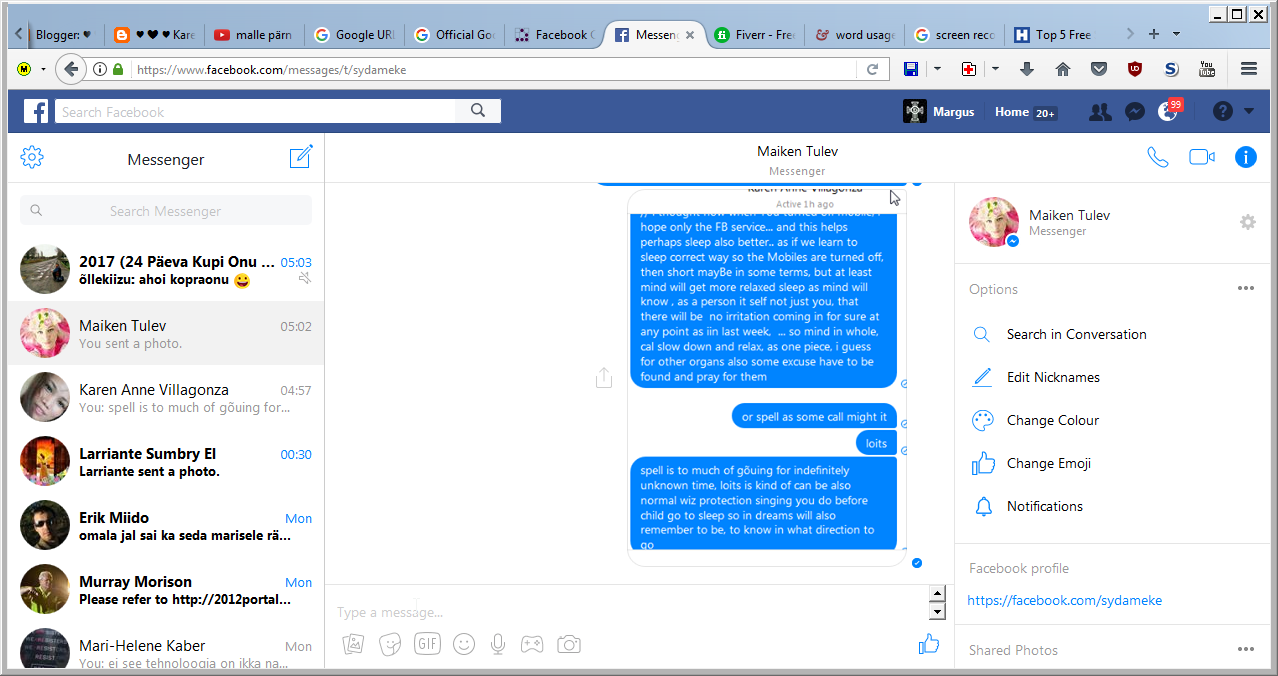Switch to the Blogger browser tab

coord(65,34)
